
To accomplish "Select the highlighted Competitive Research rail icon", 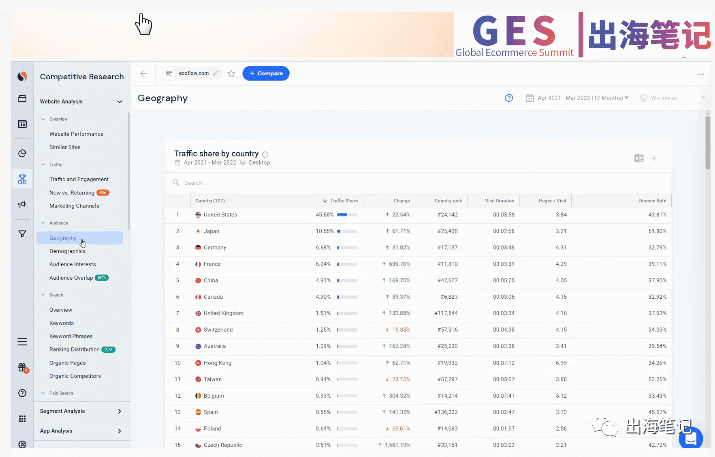I will pyautogui.click(x=22, y=179).
